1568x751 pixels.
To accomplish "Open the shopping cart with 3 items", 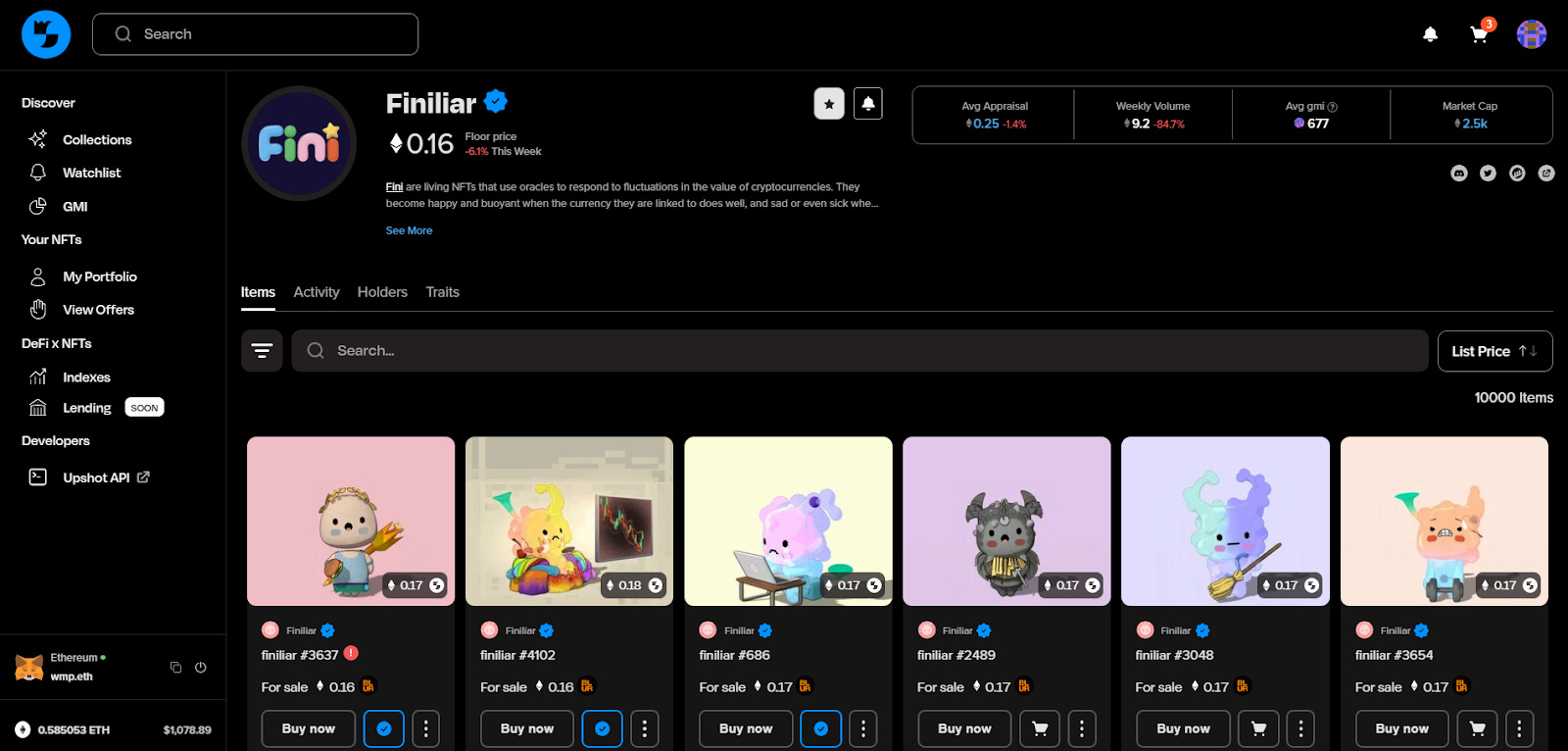I will (1480, 34).
